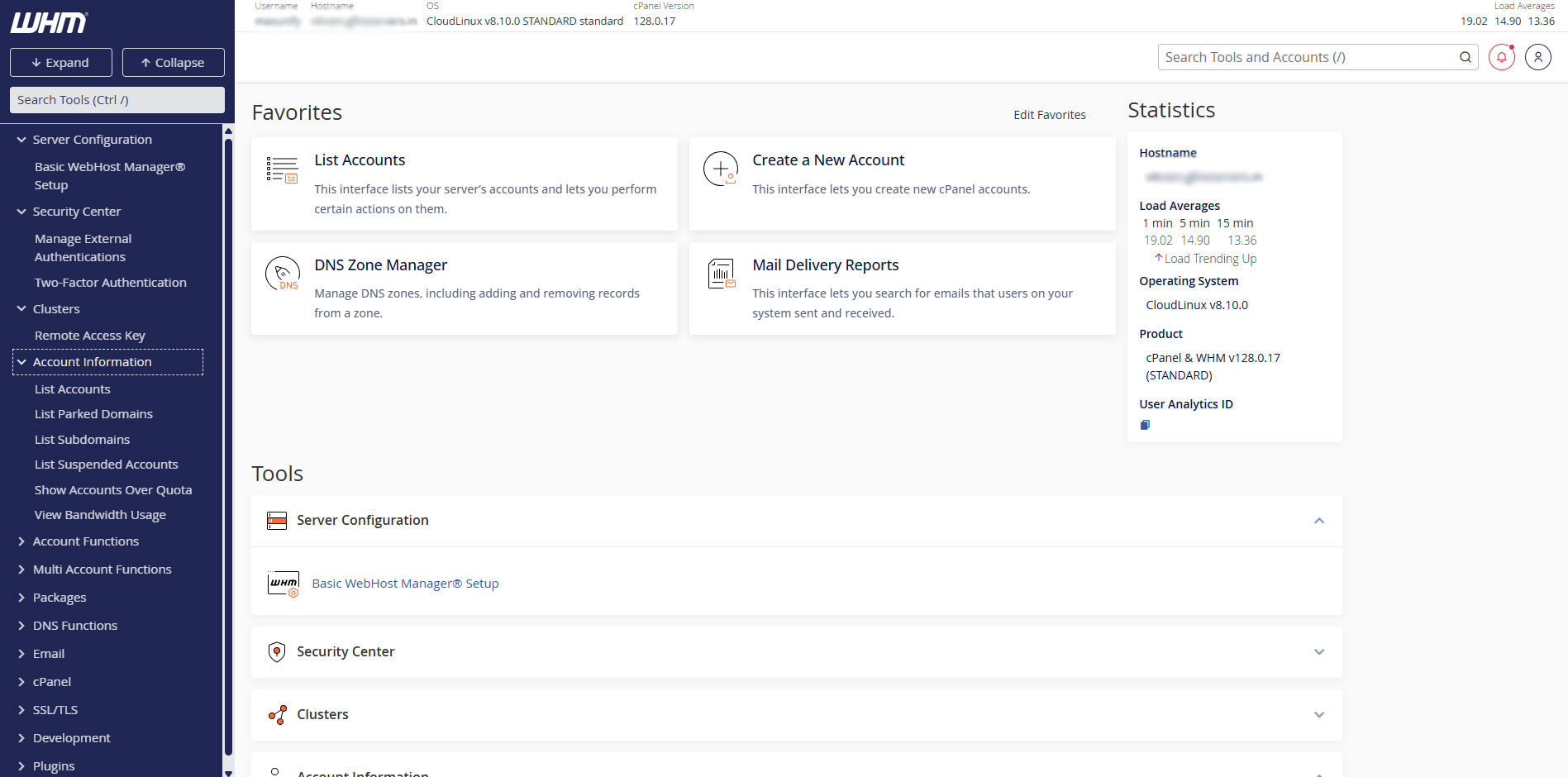Click Edit Favorites link
1568x777 pixels.
point(1050,115)
